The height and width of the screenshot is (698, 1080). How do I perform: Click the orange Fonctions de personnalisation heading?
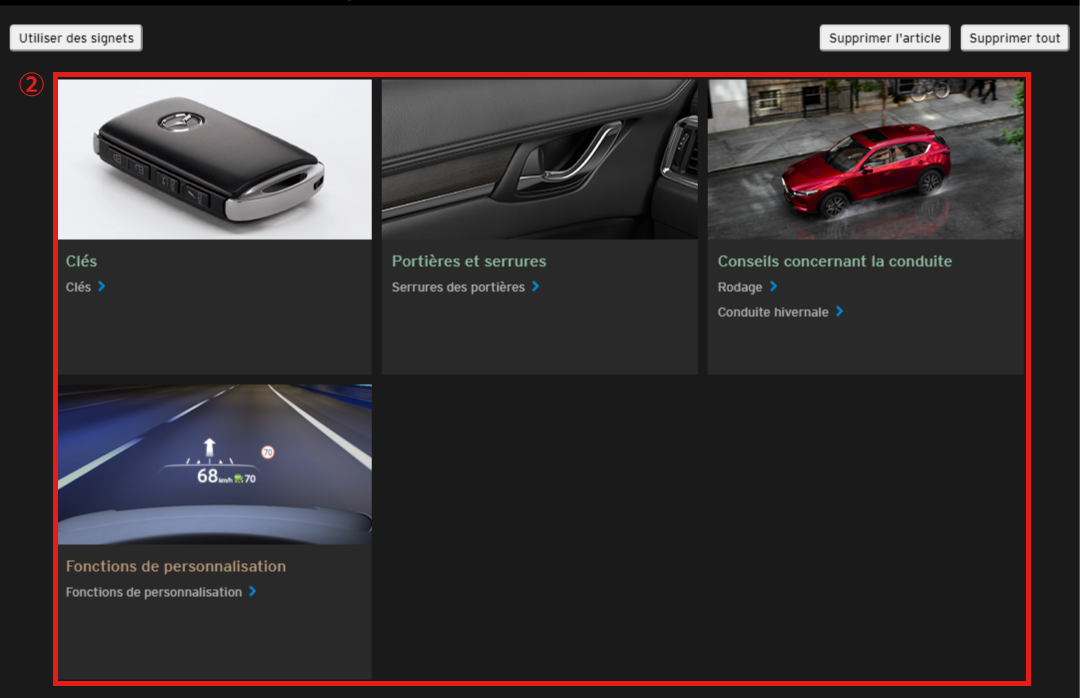176,566
